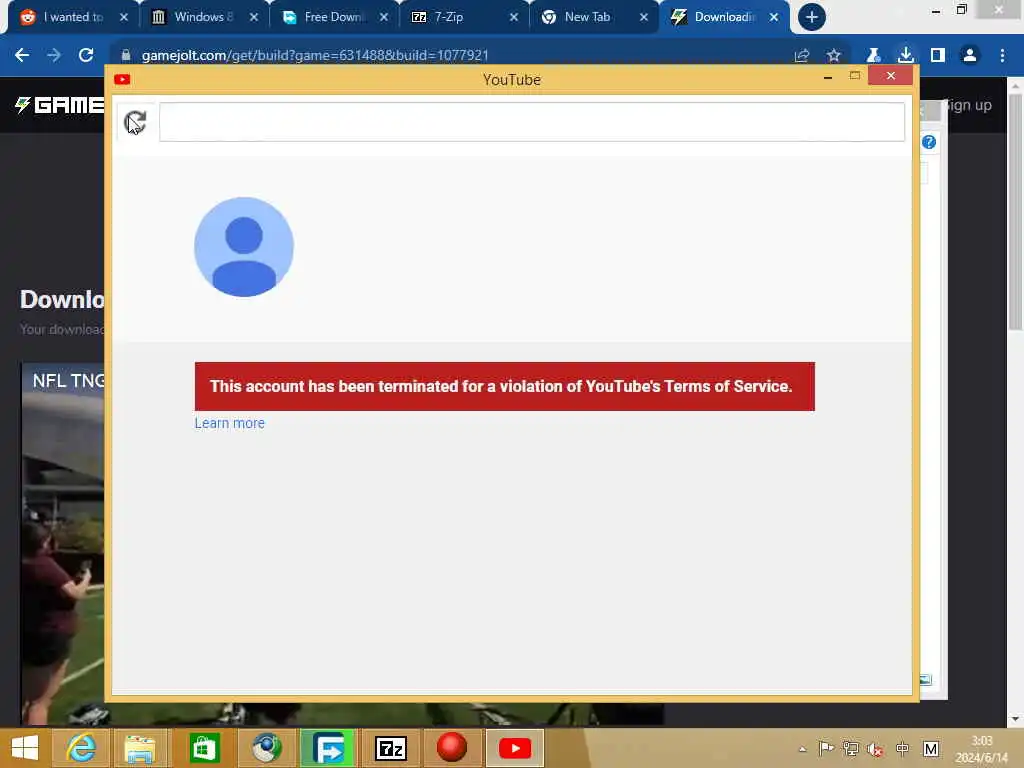The image size is (1024, 768).
Task: Click the red ball taskbar icon
Action: click(x=451, y=748)
